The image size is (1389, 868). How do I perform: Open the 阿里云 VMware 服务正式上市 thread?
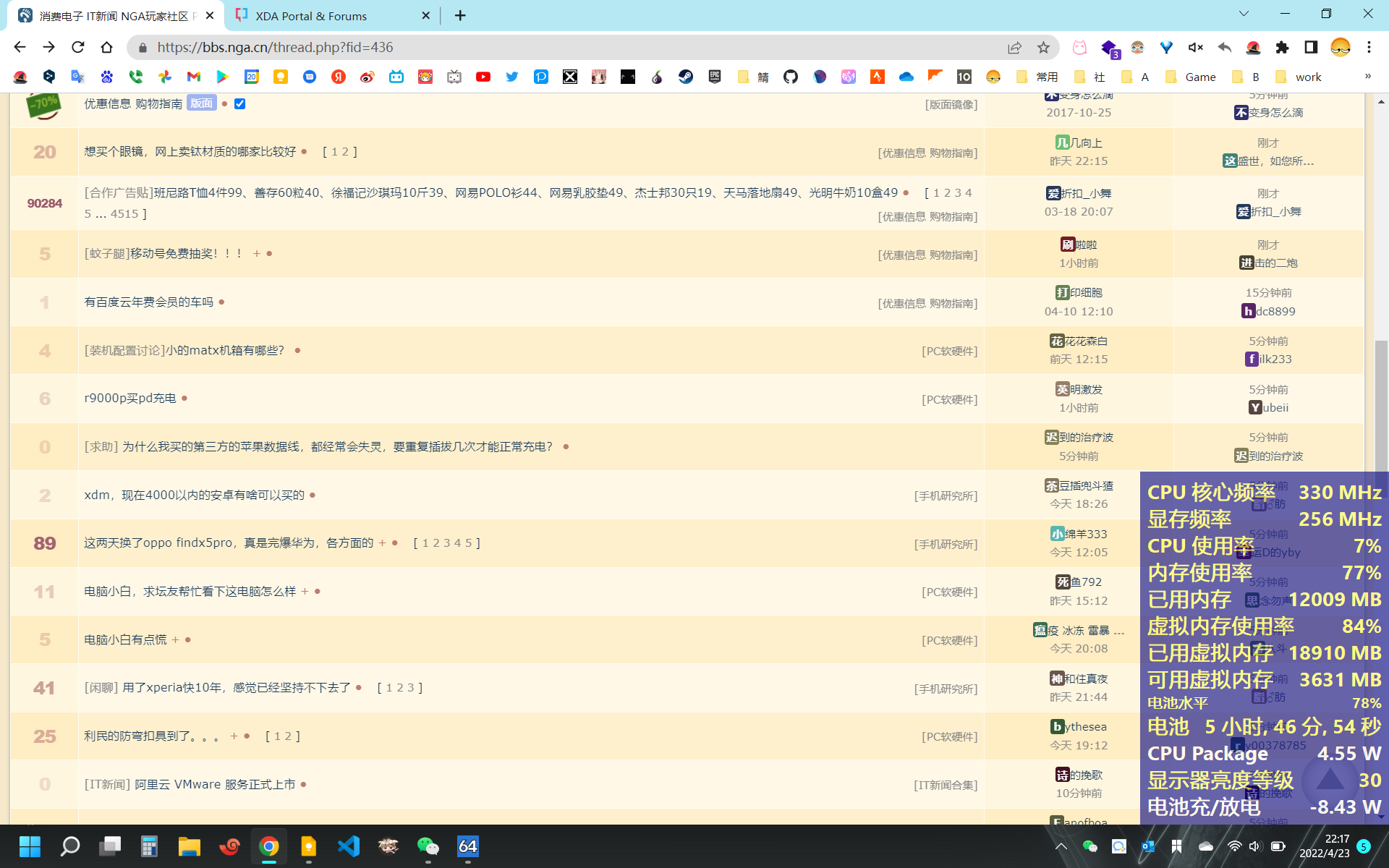click(215, 784)
